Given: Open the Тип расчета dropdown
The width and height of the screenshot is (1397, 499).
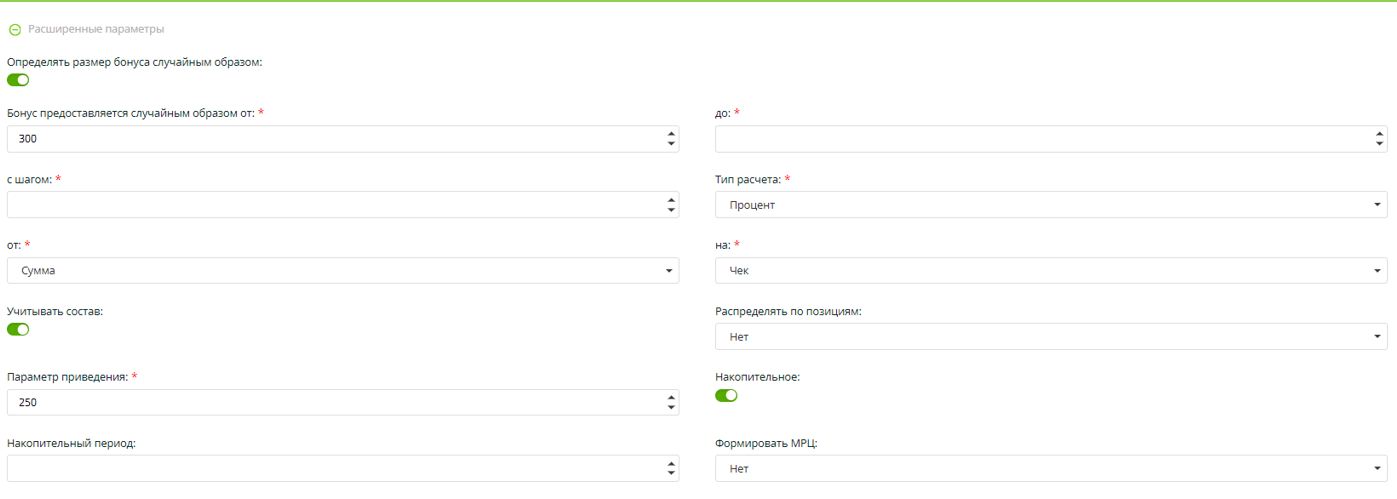Looking at the screenshot, I should 1051,205.
